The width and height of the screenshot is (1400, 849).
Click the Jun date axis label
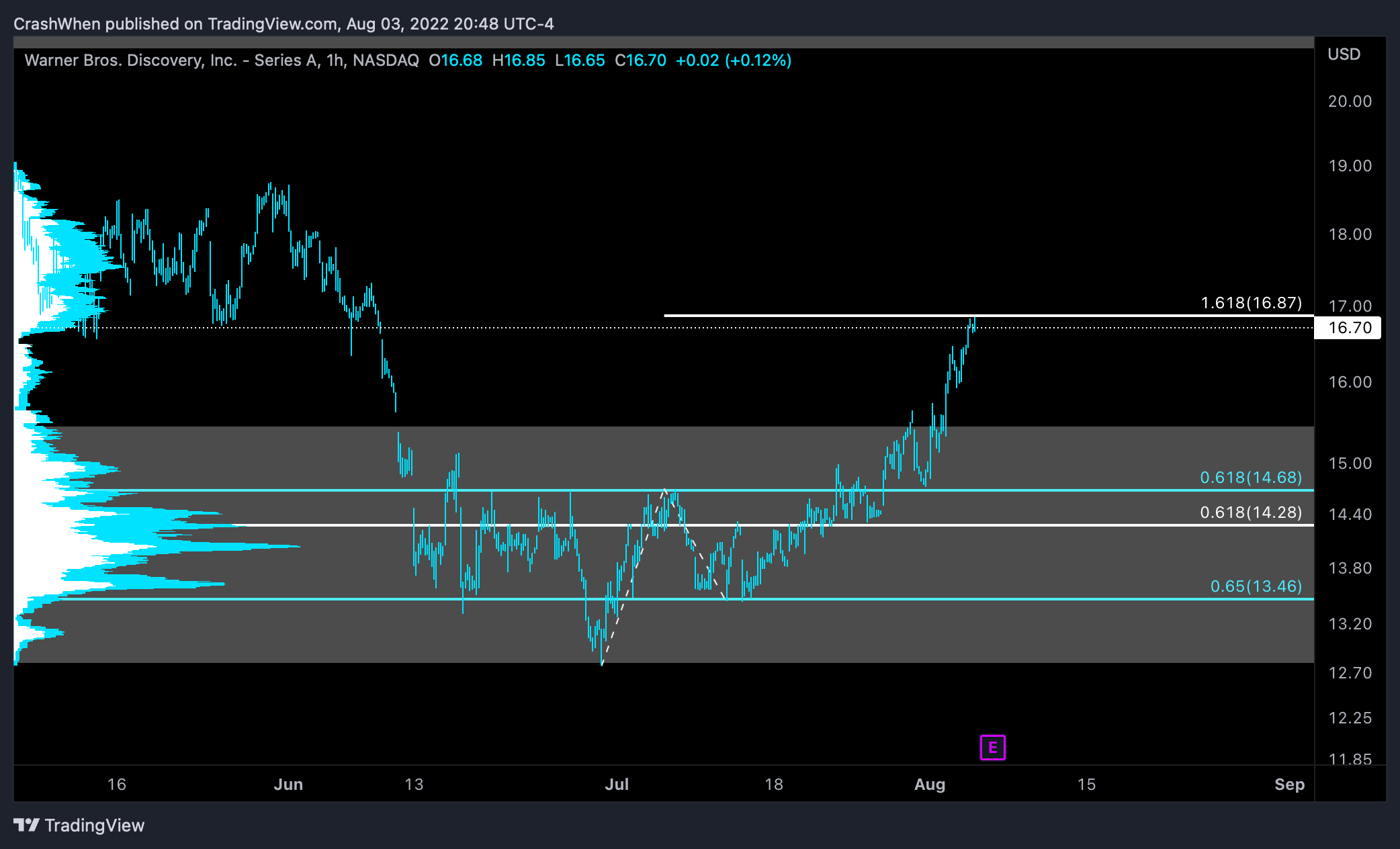point(288,785)
